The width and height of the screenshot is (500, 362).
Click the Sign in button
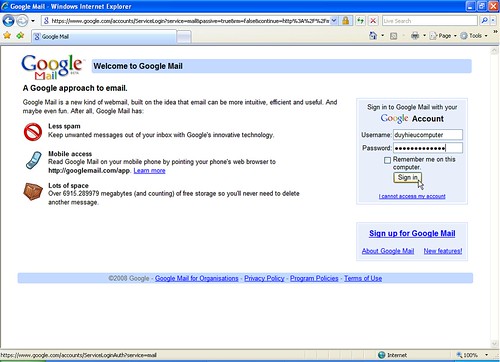click(x=407, y=177)
